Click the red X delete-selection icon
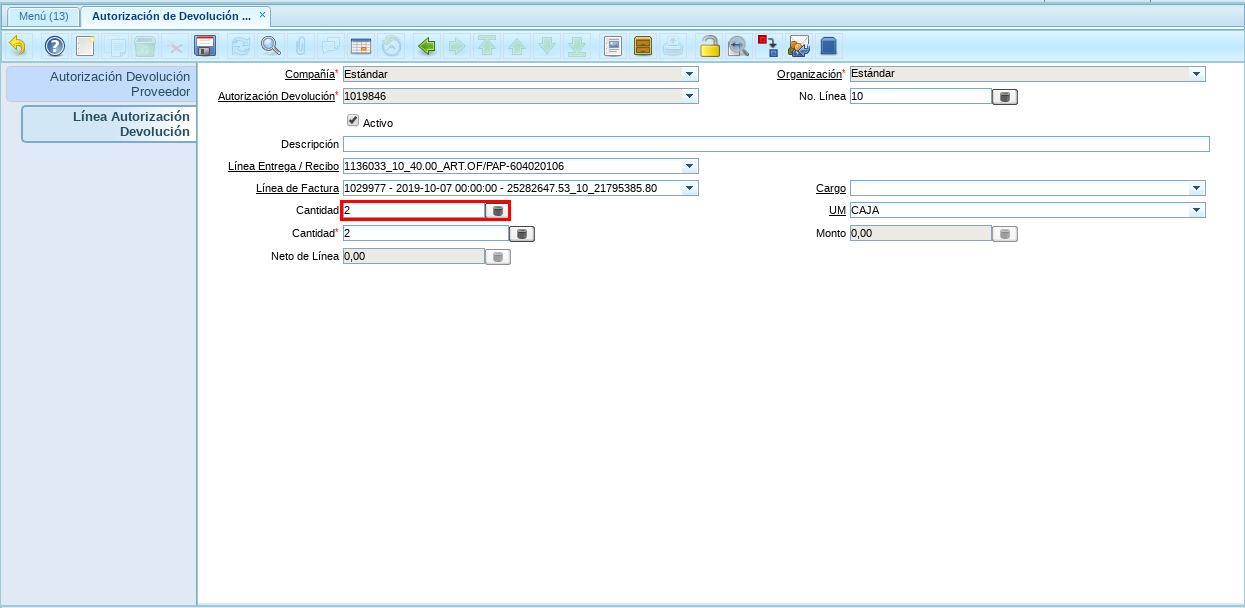 pyautogui.click(x=175, y=46)
